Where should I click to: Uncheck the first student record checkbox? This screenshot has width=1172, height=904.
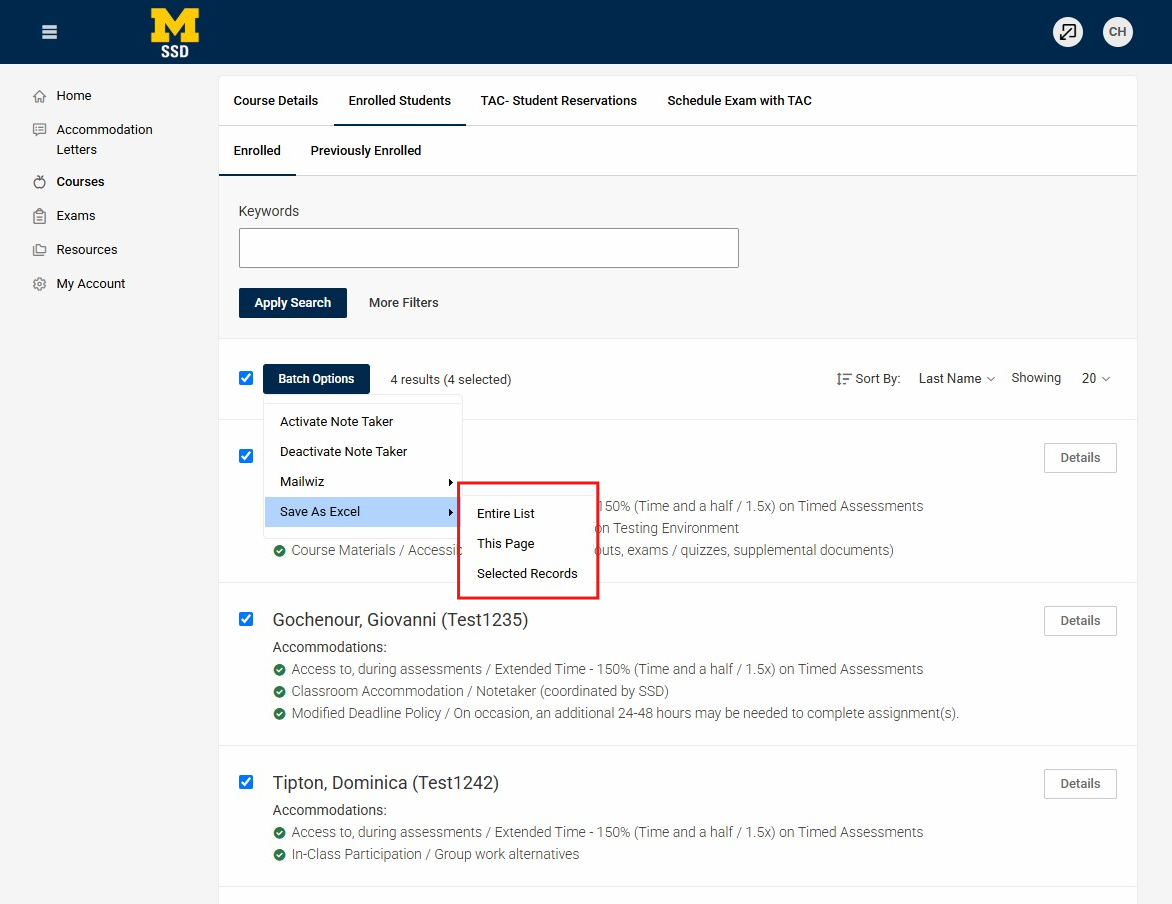point(246,455)
